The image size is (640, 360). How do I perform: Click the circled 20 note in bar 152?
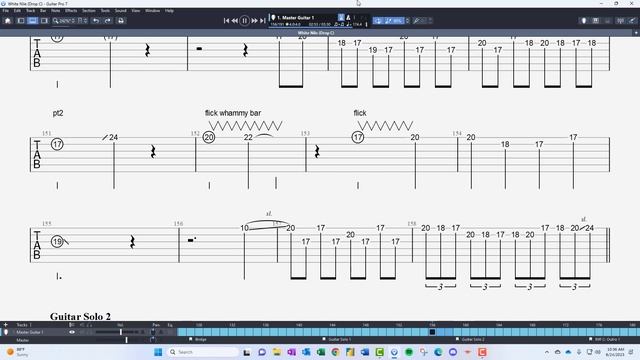click(x=209, y=137)
